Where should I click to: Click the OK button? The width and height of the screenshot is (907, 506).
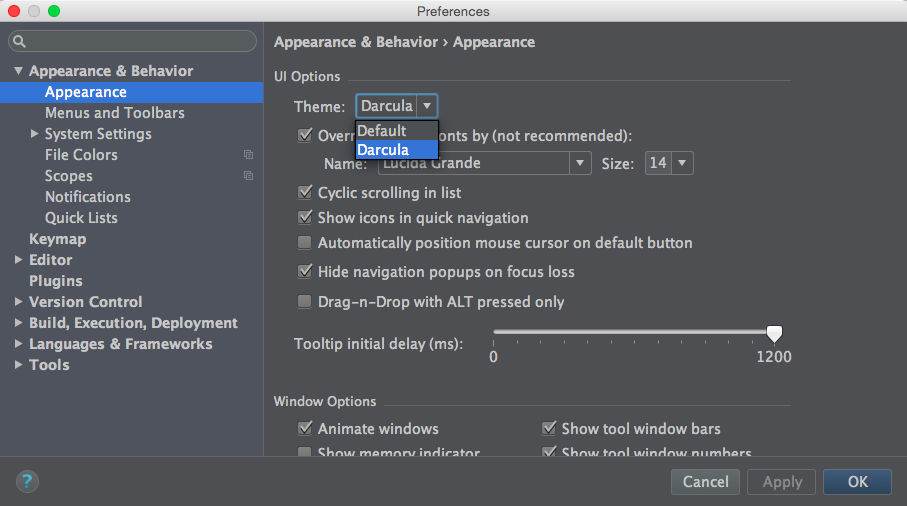coord(857,482)
